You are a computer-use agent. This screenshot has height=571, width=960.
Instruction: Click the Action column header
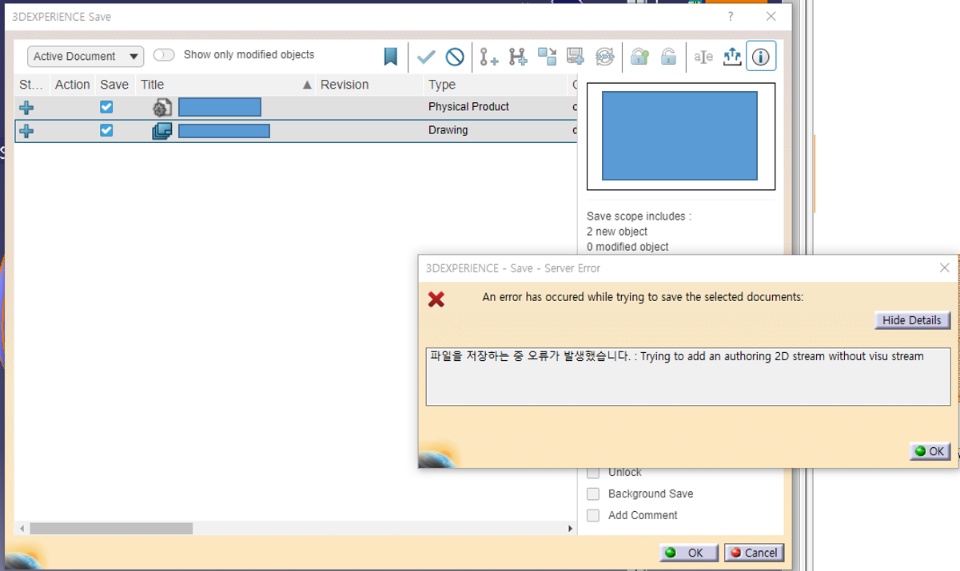point(72,84)
